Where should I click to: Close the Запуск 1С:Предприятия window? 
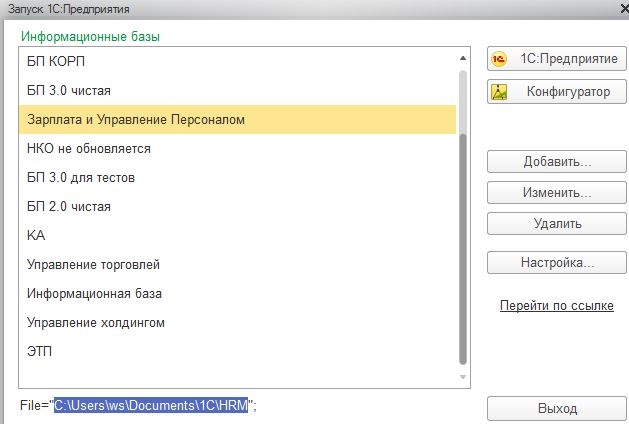coord(611,9)
